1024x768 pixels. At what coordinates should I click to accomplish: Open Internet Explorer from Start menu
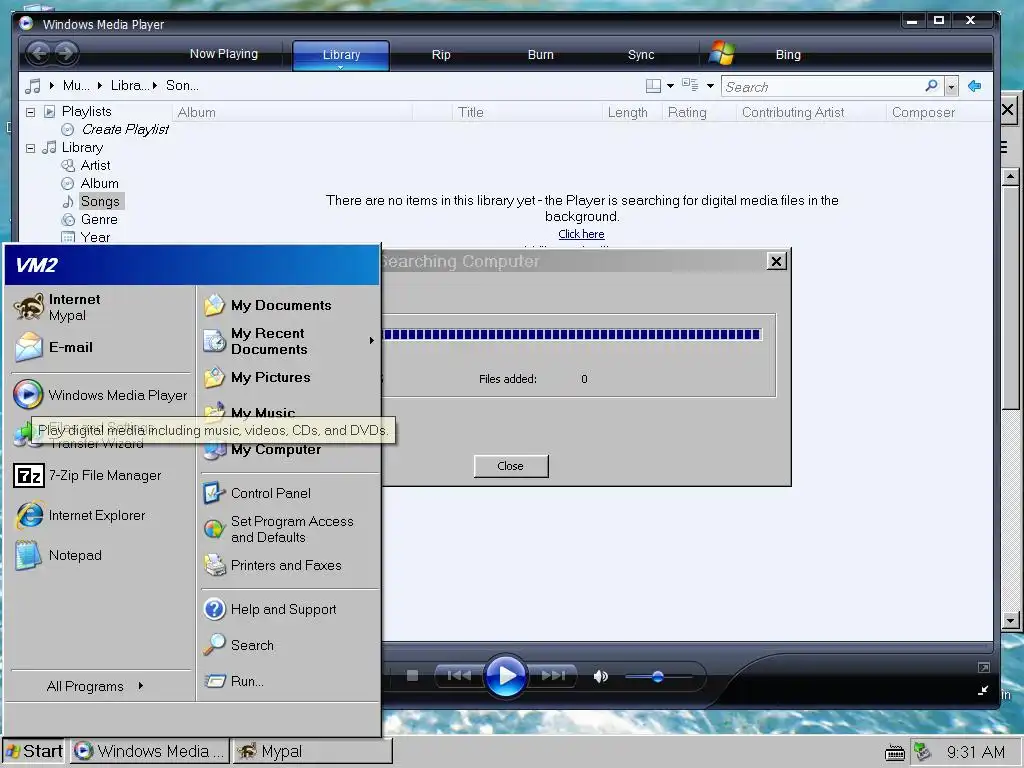click(x=101, y=515)
